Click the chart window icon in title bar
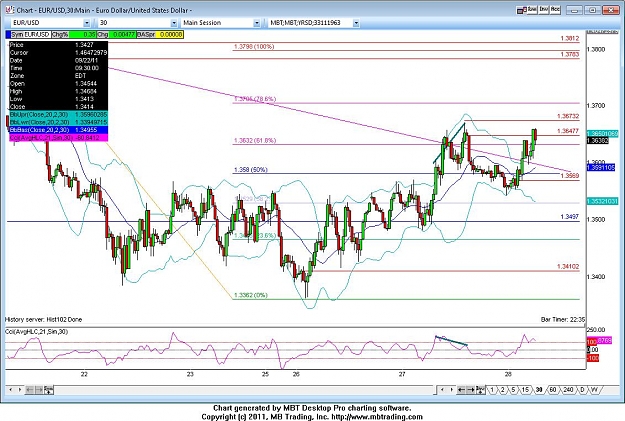 [9, 10]
